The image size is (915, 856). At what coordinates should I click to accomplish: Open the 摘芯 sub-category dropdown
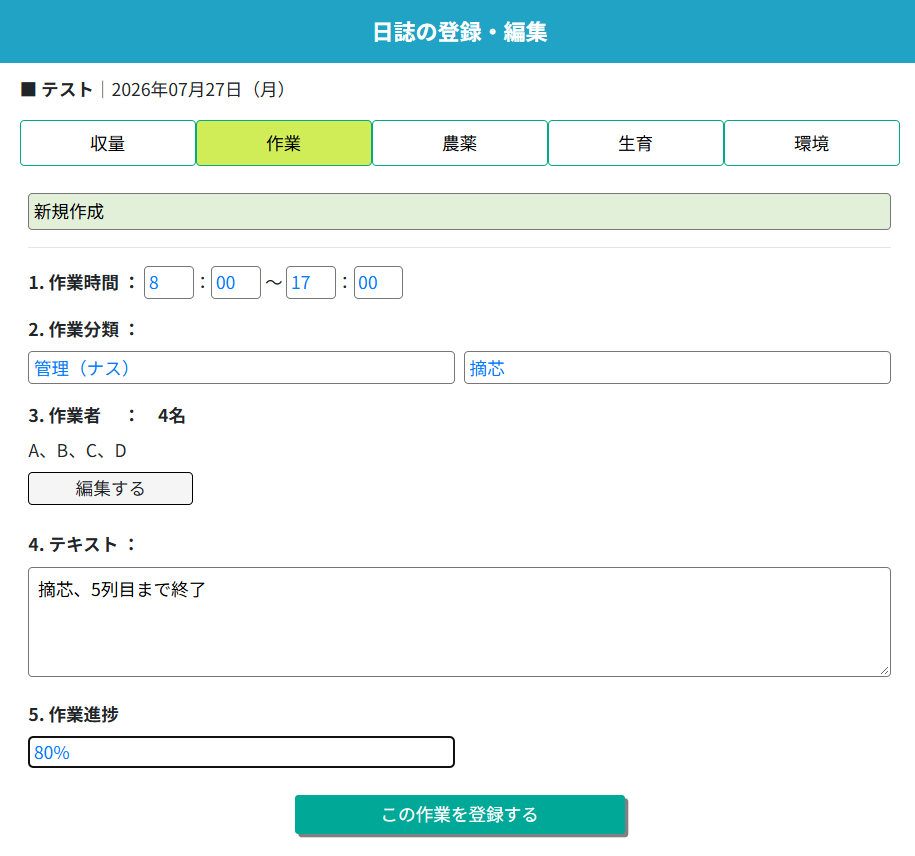pyautogui.click(x=677, y=368)
